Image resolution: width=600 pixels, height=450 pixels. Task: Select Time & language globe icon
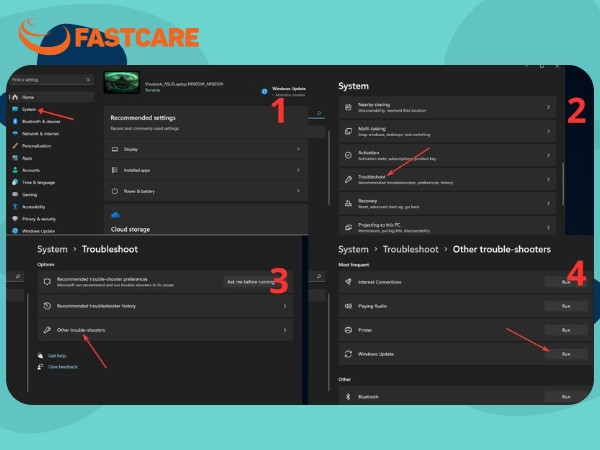[x=15, y=182]
